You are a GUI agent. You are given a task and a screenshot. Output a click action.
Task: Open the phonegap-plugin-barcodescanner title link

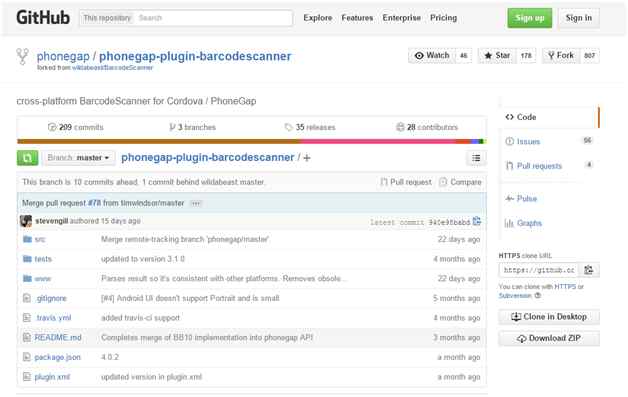[195, 56]
